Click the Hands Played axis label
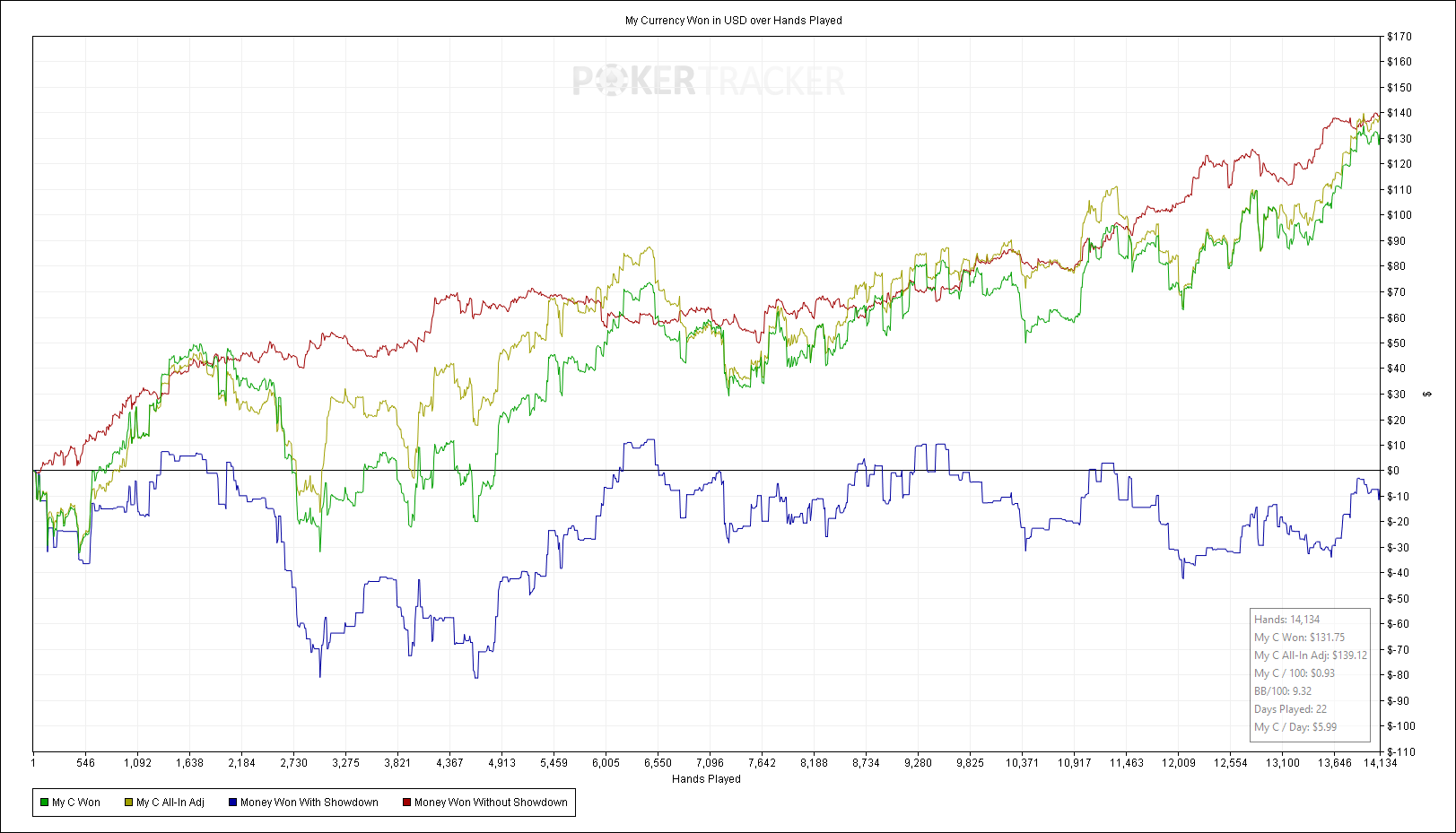This screenshot has height=833, width=1456. click(x=706, y=779)
